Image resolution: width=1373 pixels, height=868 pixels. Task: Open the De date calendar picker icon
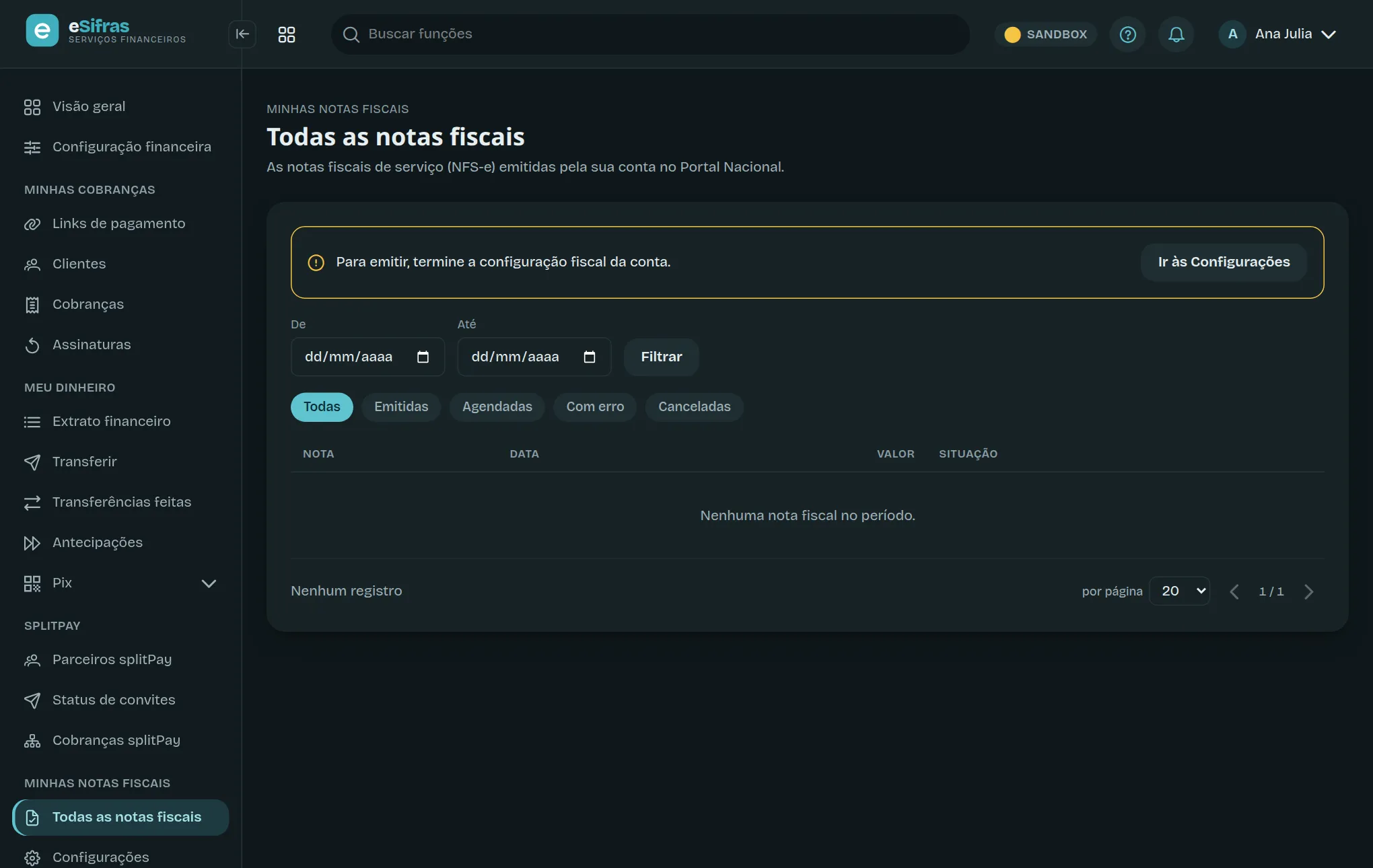click(x=423, y=357)
